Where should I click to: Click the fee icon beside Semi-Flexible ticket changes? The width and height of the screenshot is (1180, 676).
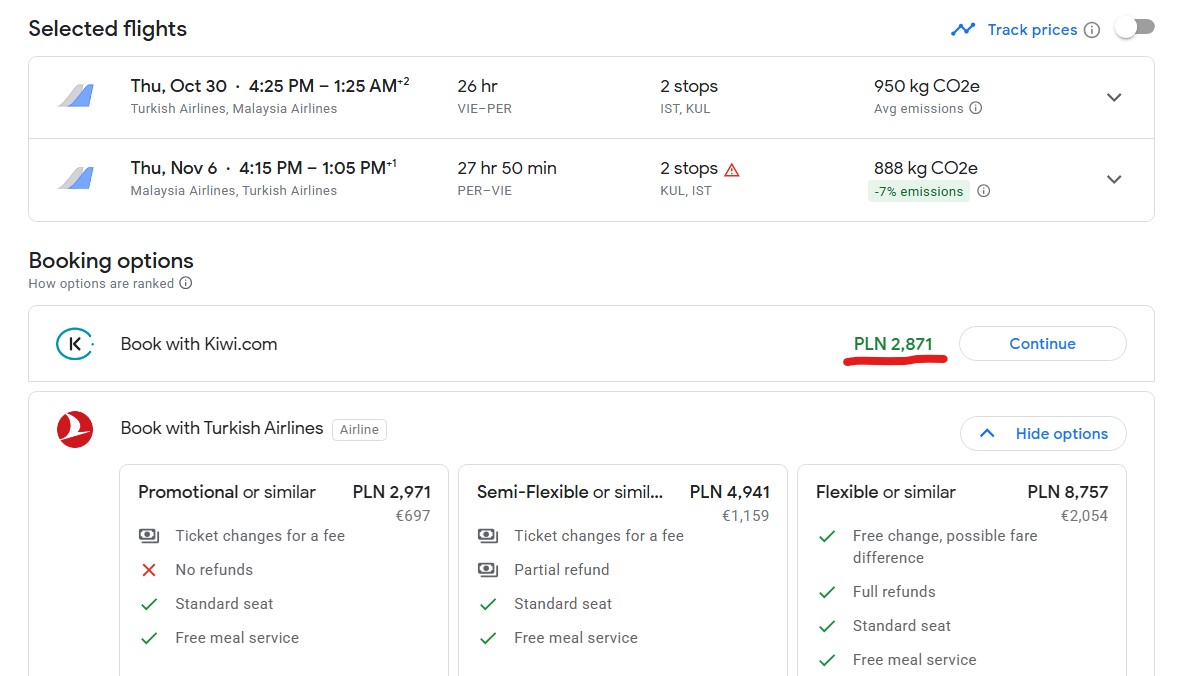[488, 536]
